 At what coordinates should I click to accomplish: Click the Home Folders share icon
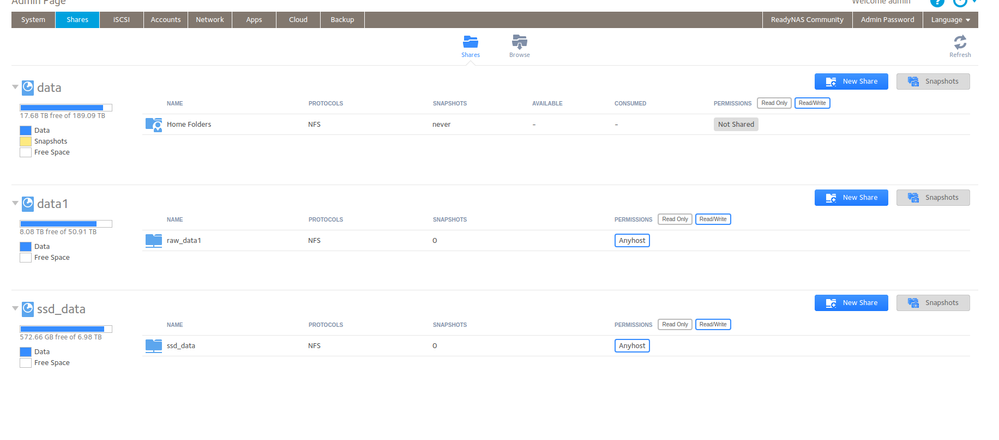[154, 124]
